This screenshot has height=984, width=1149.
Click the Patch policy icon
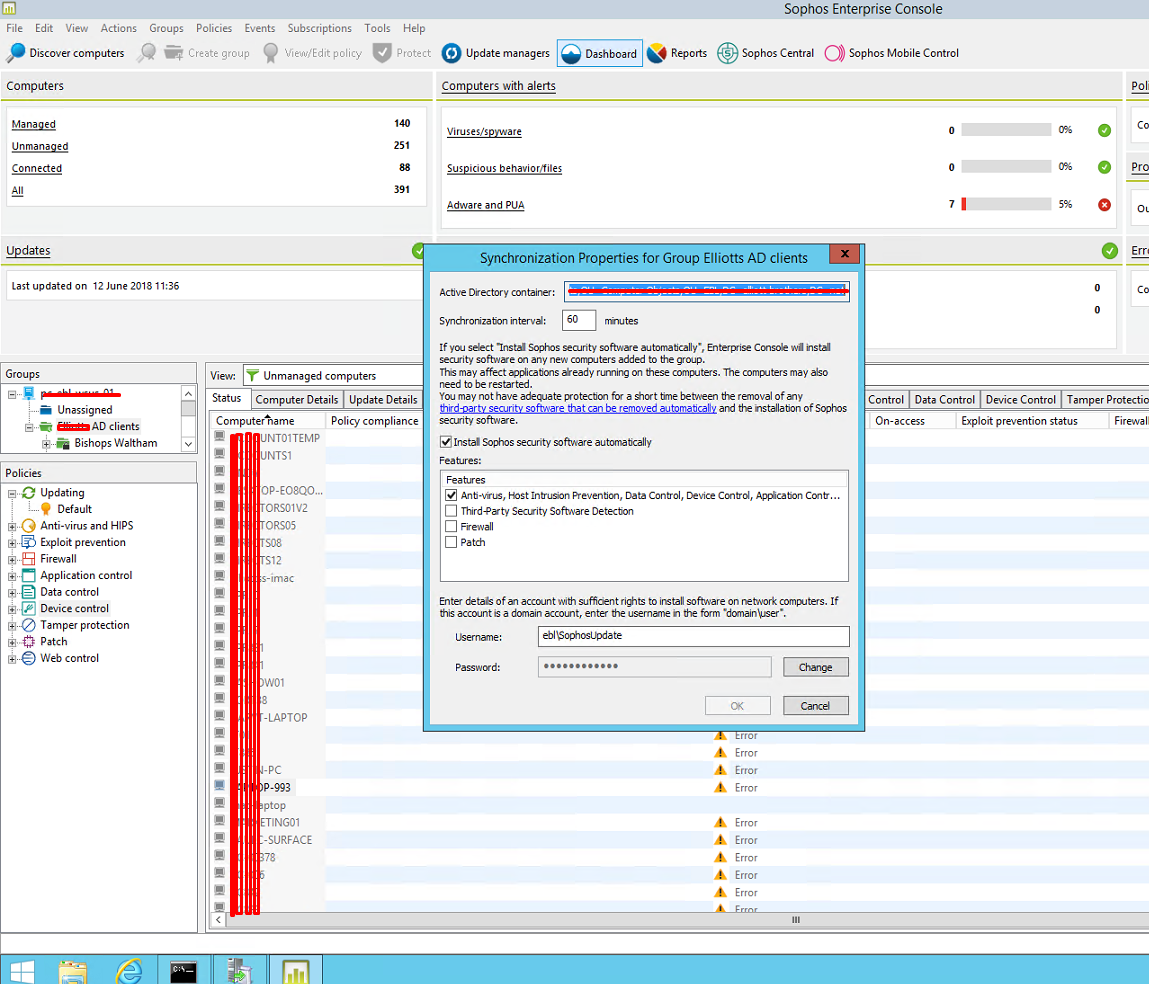pos(29,641)
